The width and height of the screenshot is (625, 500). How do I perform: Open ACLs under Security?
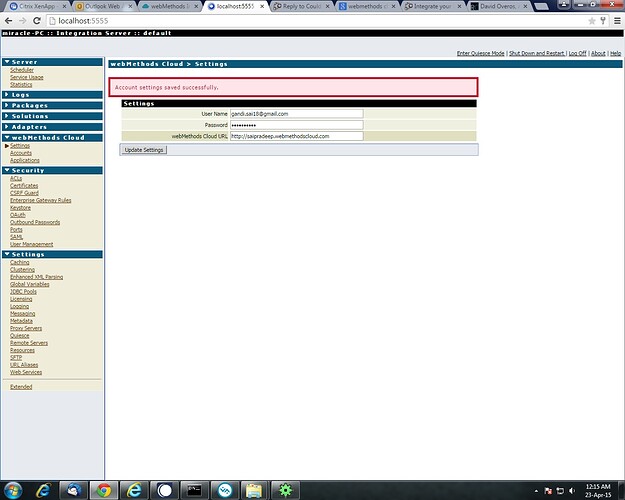(x=16, y=179)
